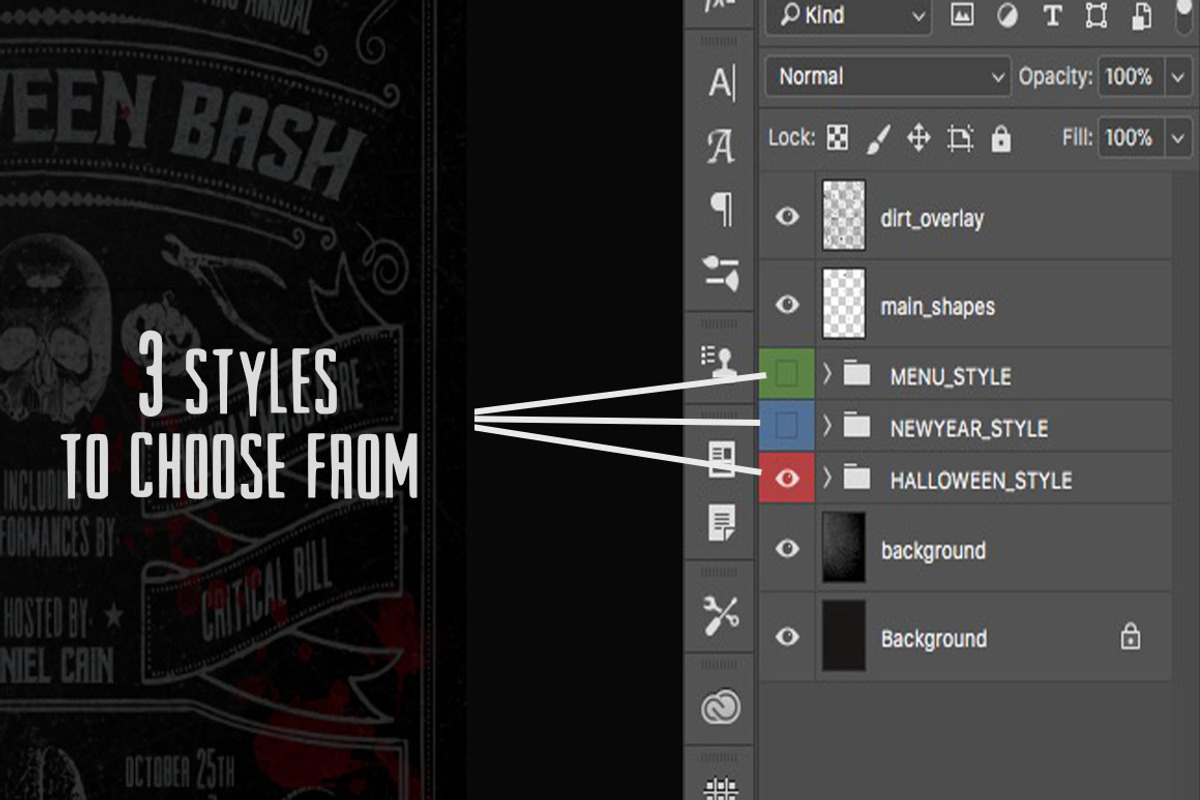
Task: Select the dirt_overlay layer thumbnail
Action: pyautogui.click(x=843, y=215)
